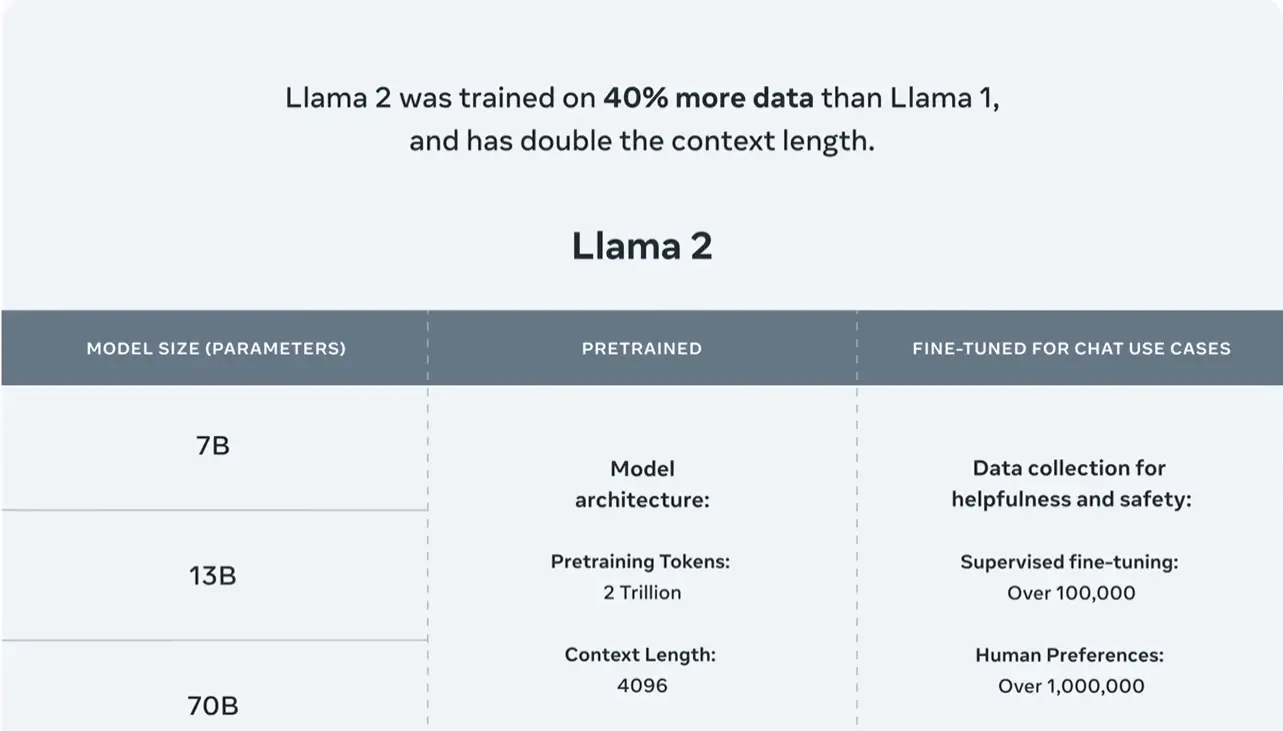Click Data collection for helpfulness and safety
Image resolution: width=1283 pixels, height=731 pixels.
pyautogui.click(x=1071, y=484)
